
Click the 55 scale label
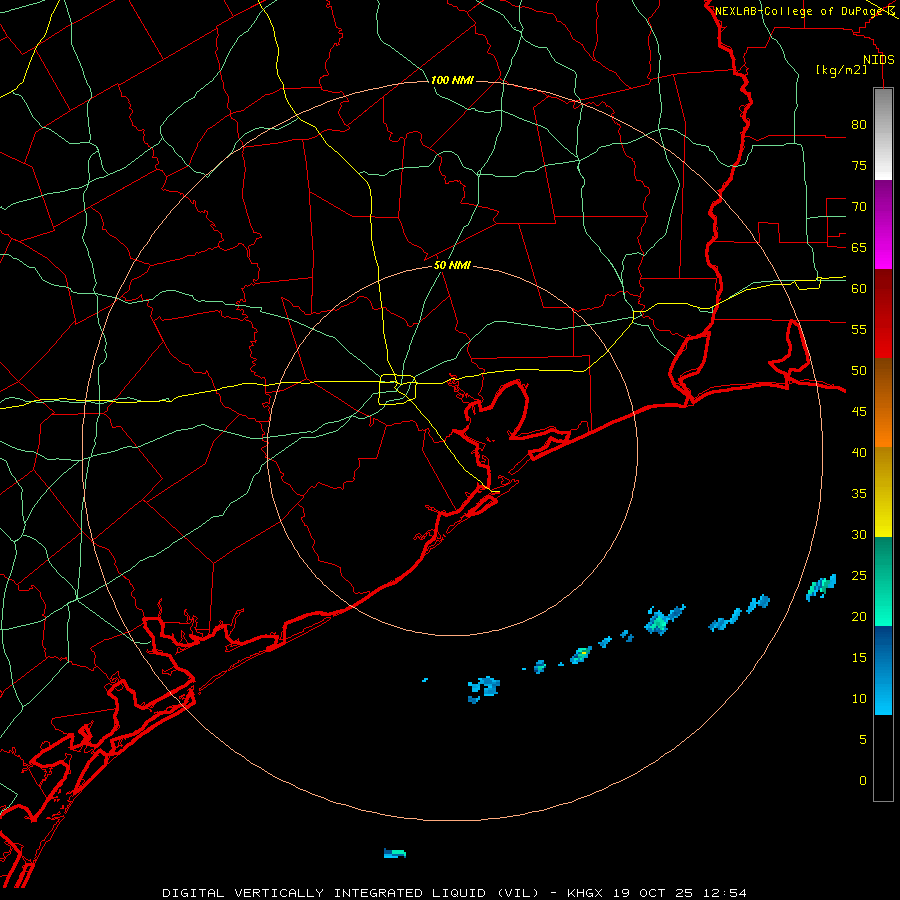pos(859,329)
